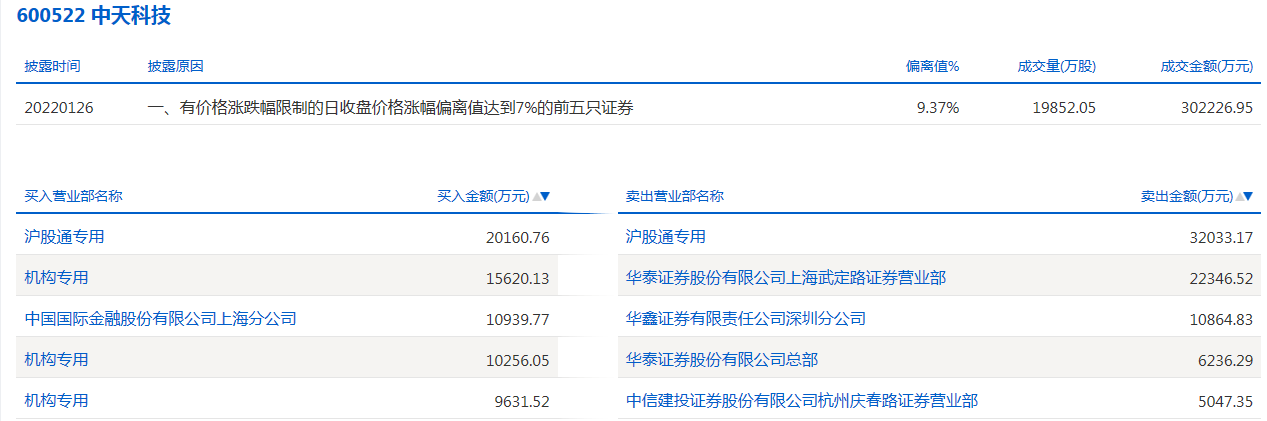
Task: Select the disclosure reason text row
Action: [390, 107]
